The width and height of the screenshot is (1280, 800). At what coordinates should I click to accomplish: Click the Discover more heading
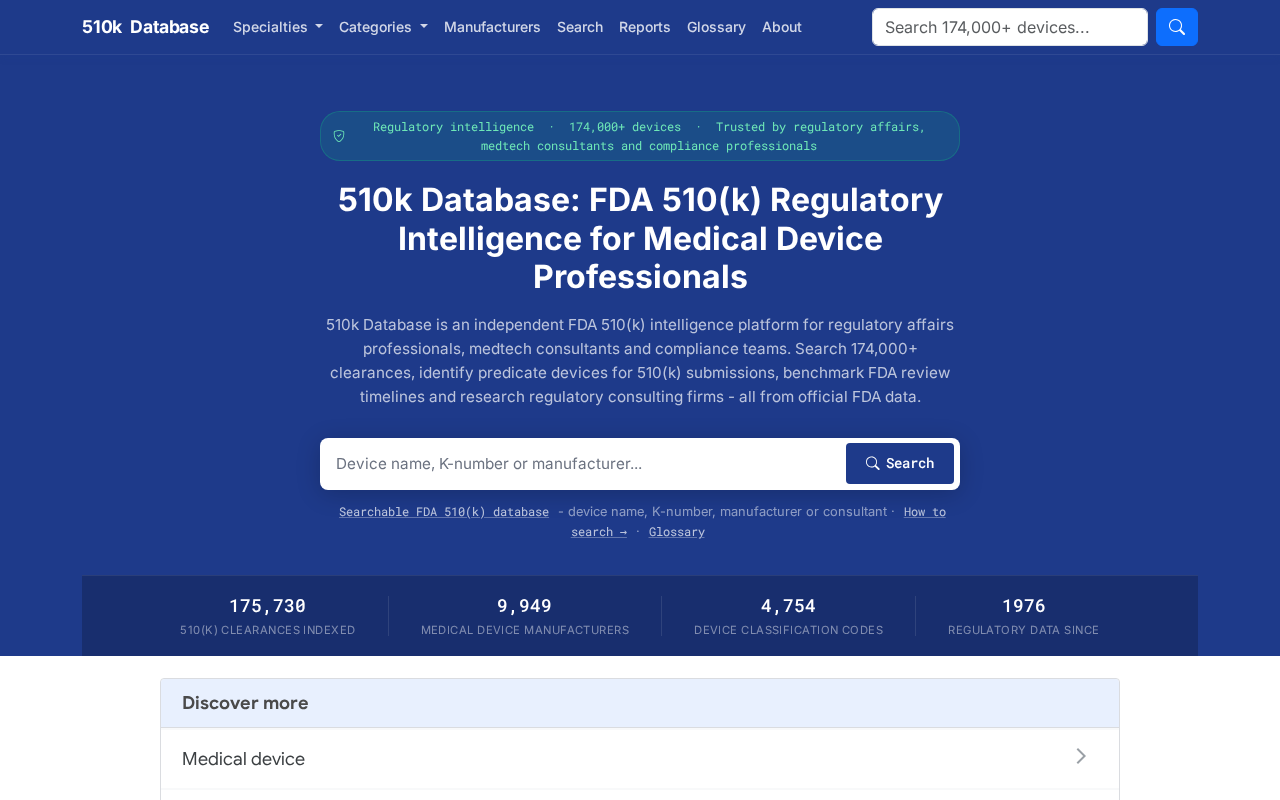coord(245,703)
